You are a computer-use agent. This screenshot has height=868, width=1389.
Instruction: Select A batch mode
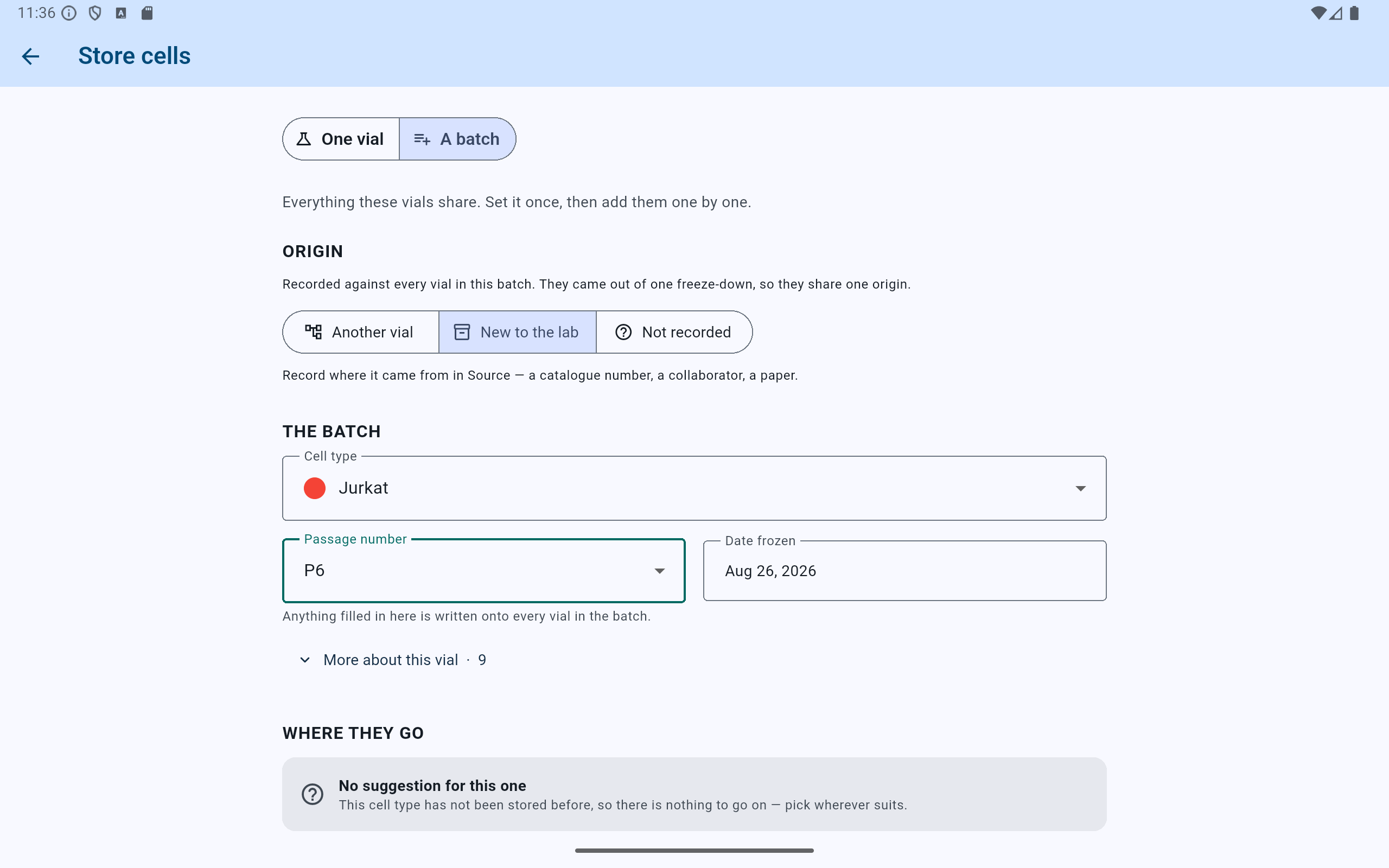[457, 139]
